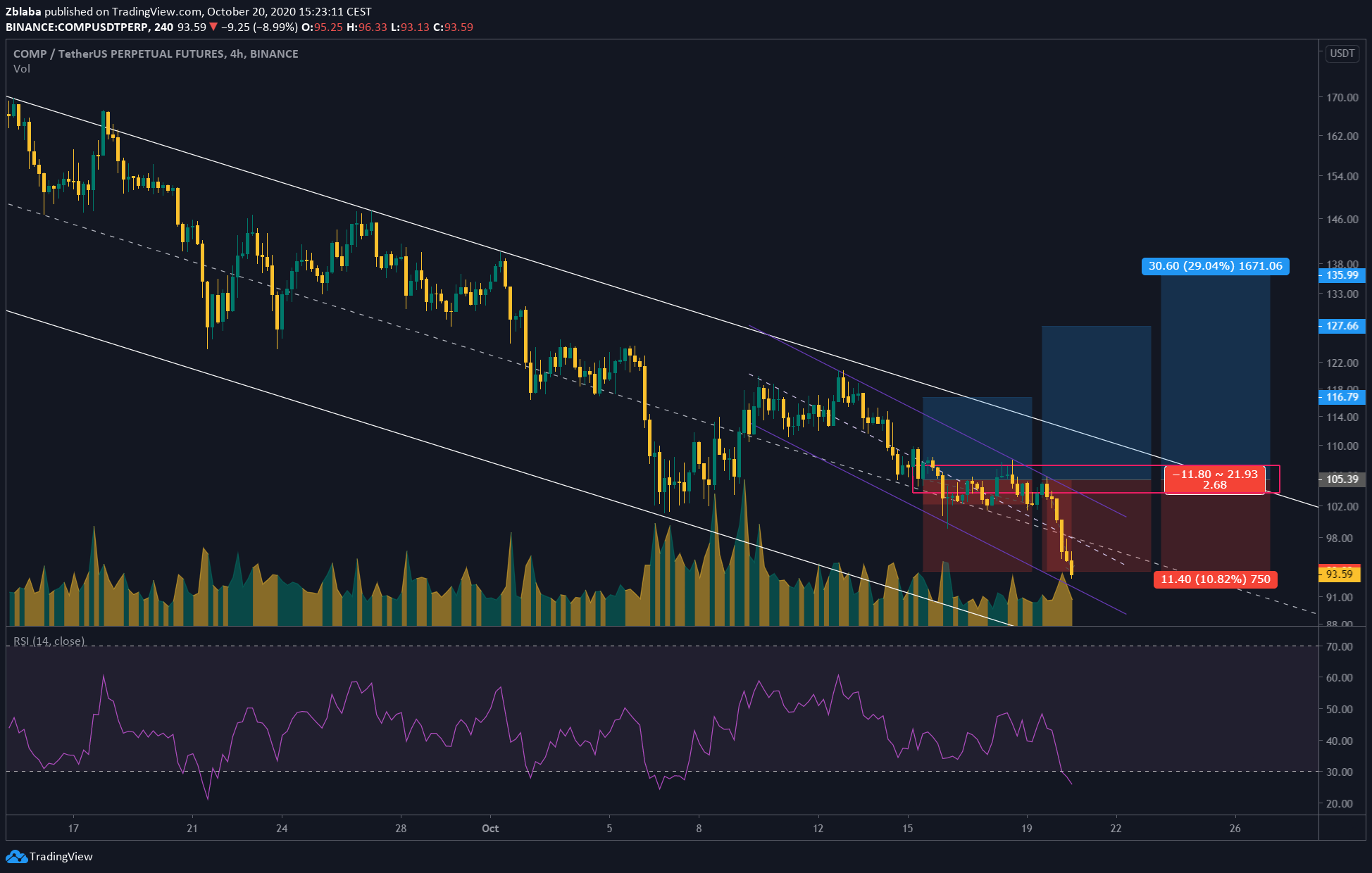Click the RSI 50.00 axis label
The width and height of the screenshot is (1372, 873).
tap(1340, 710)
